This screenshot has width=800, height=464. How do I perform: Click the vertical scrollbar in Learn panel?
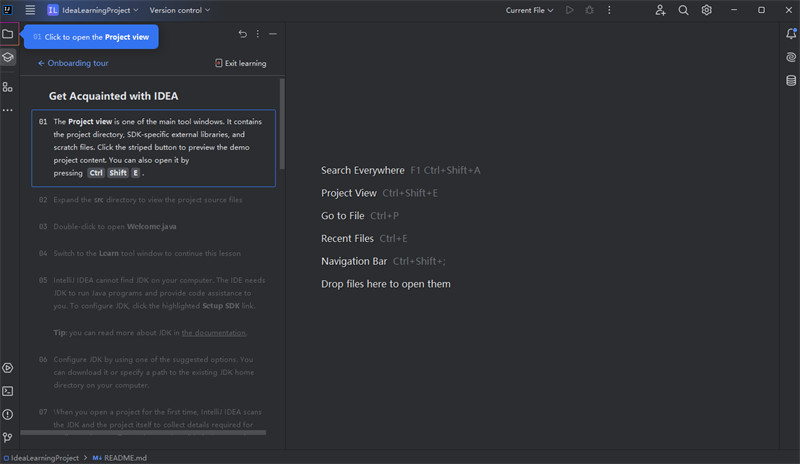tap(282, 124)
